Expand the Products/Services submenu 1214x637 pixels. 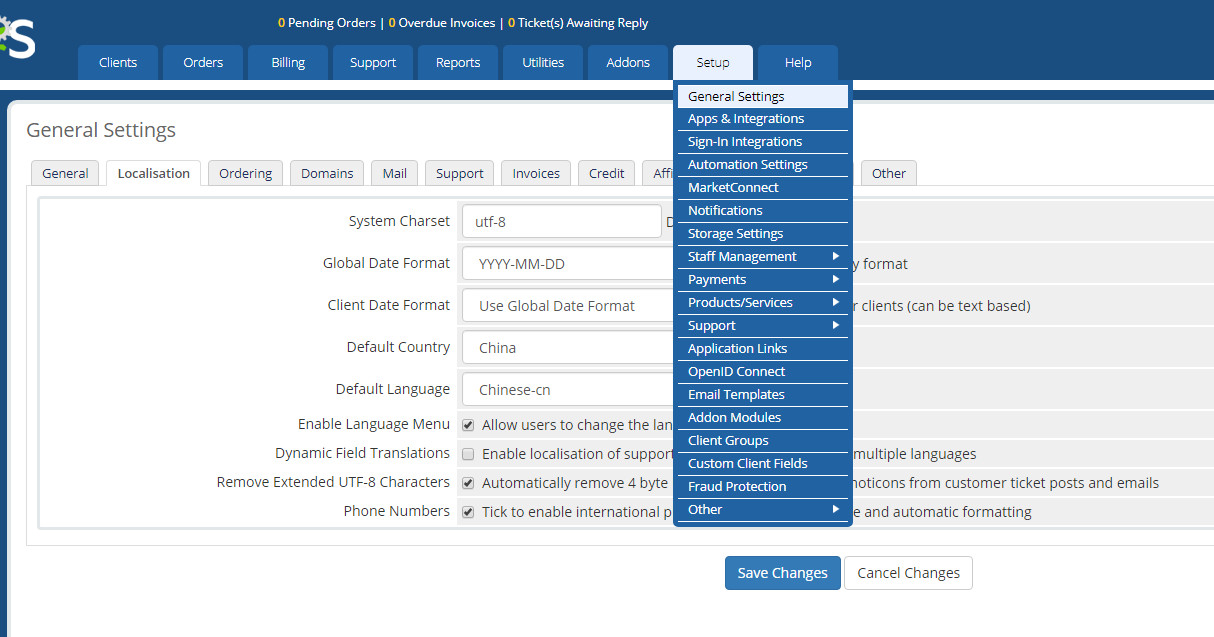click(762, 302)
